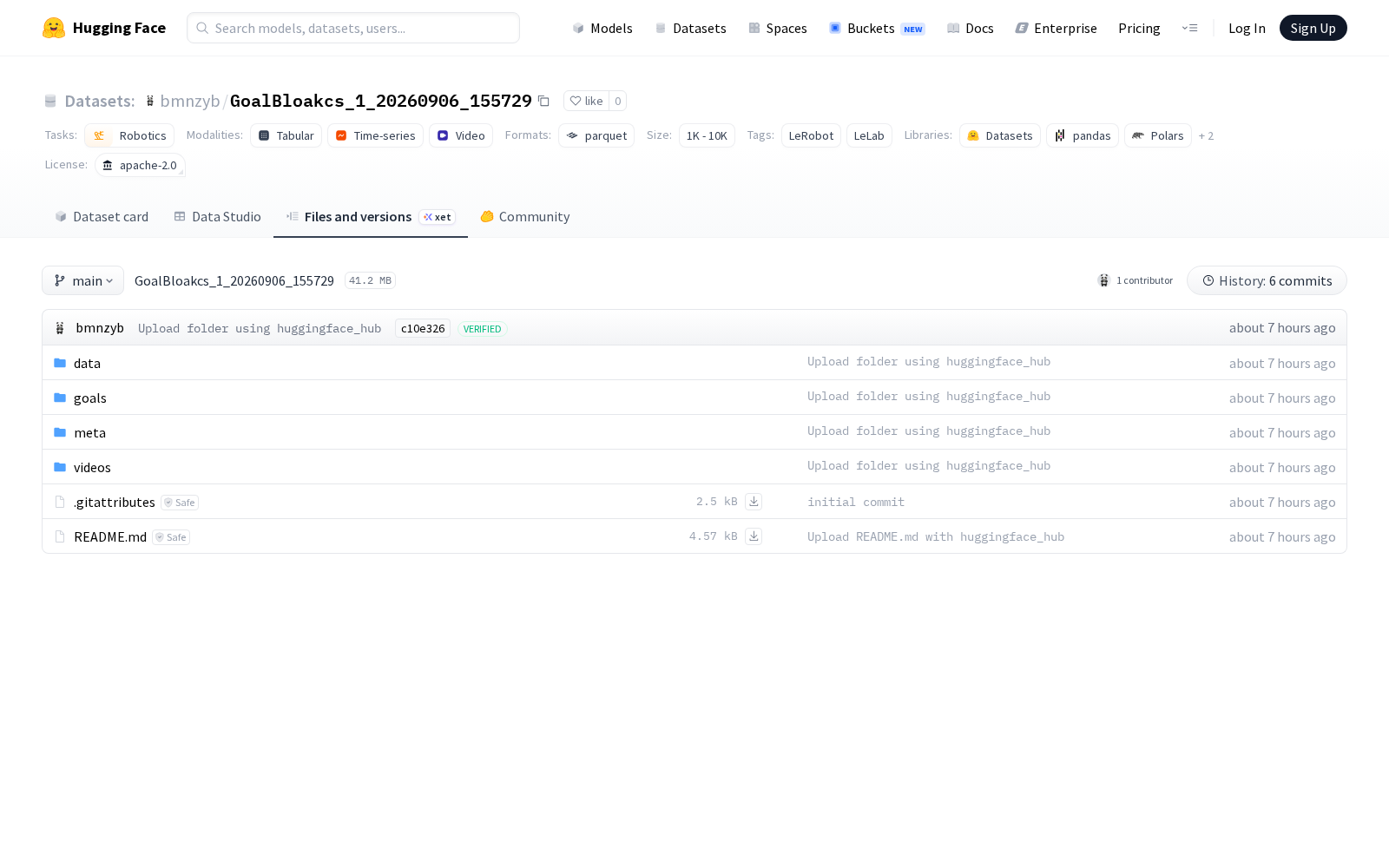
Task: Click the bmnzyb avatar in commit row
Action: (x=60, y=328)
